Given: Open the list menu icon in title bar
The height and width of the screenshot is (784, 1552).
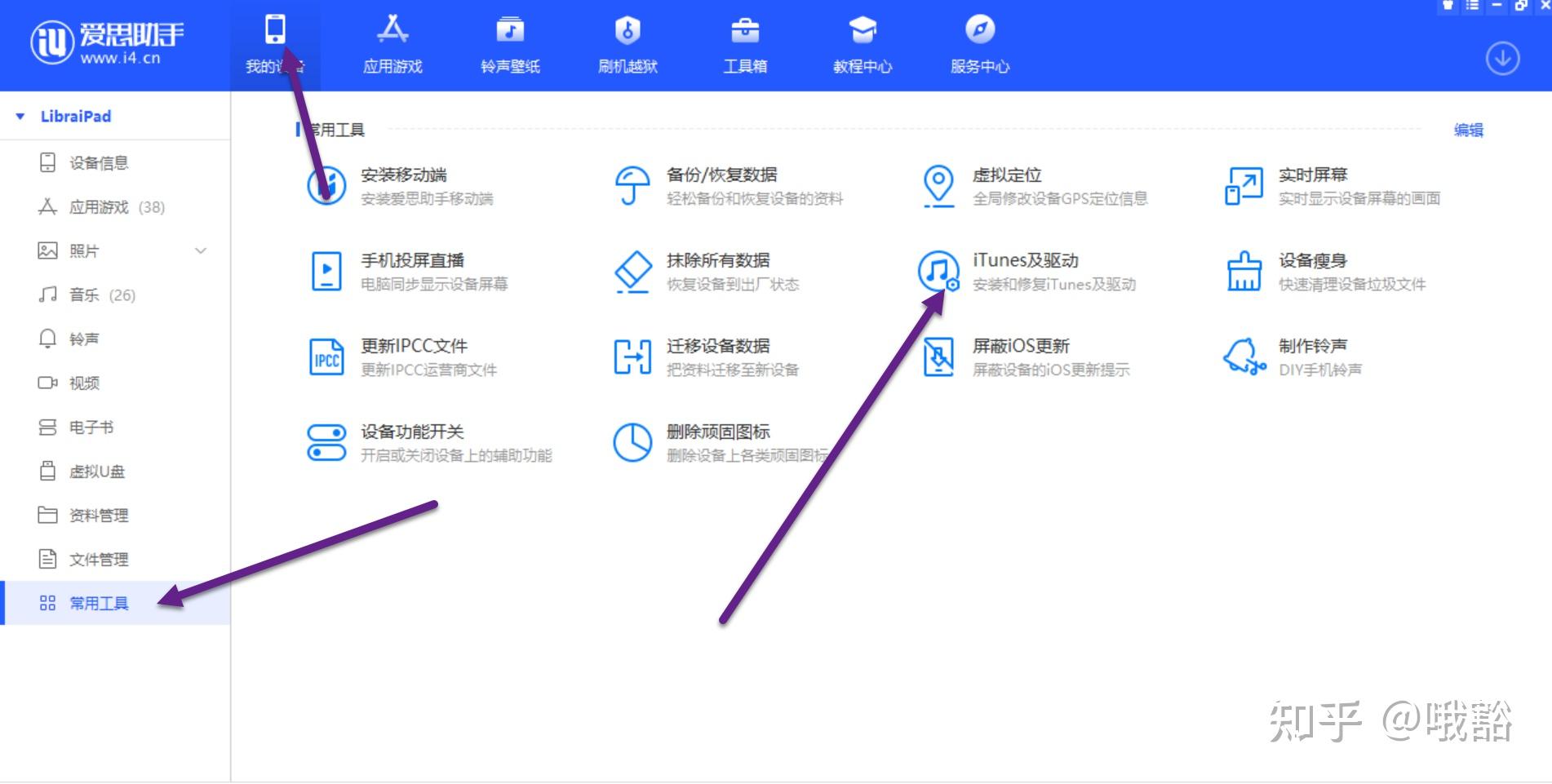Looking at the screenshot, I should tap(1472, 4).
